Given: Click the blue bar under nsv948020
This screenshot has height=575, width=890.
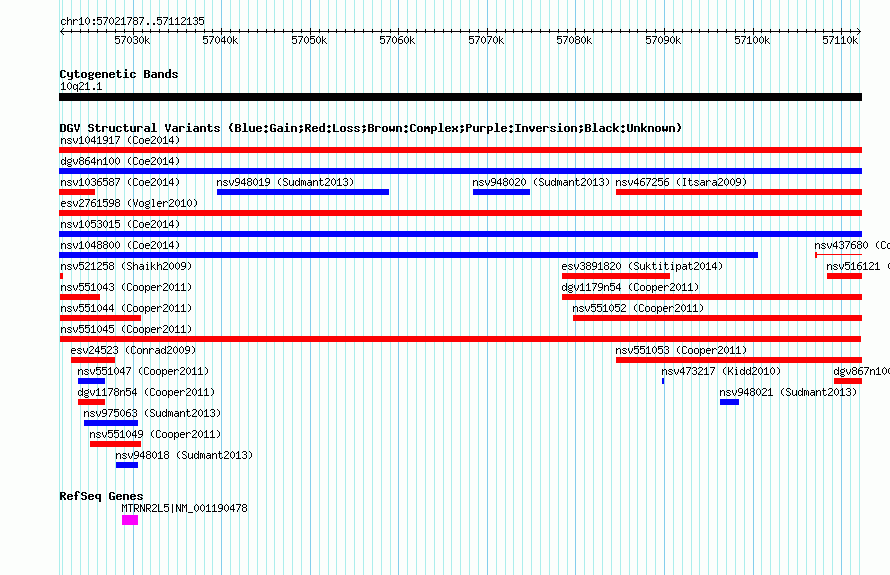Looking at the screenshot, I should (x=501, y=192).
